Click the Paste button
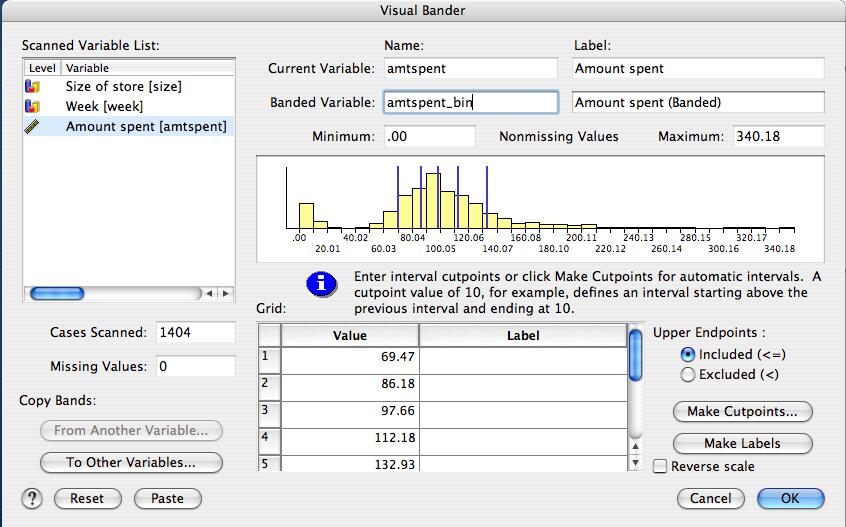The width and height of the screenshot is (846, 527). 167,498
